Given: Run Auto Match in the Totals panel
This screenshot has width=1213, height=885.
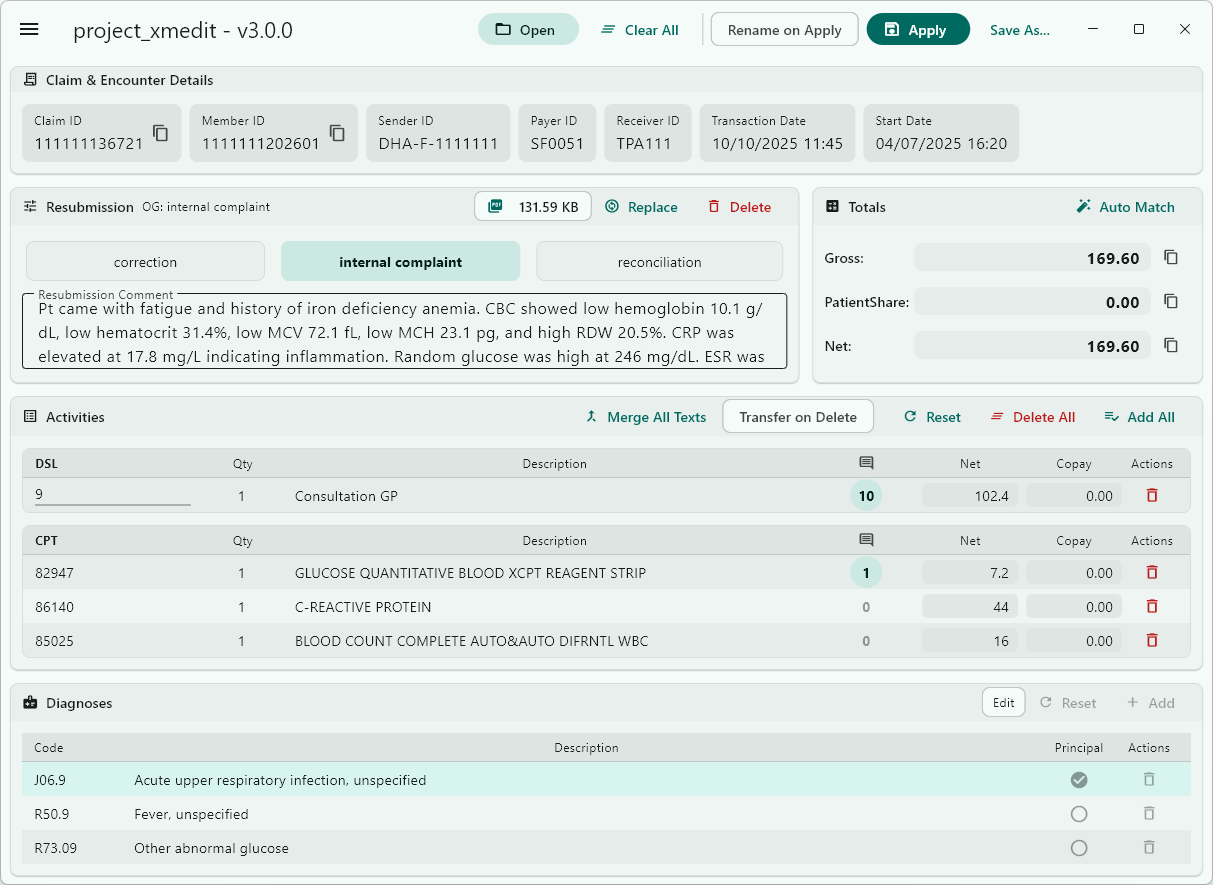Looking at the screenshot, I should pyautogui.click(x=1126, y=207).
